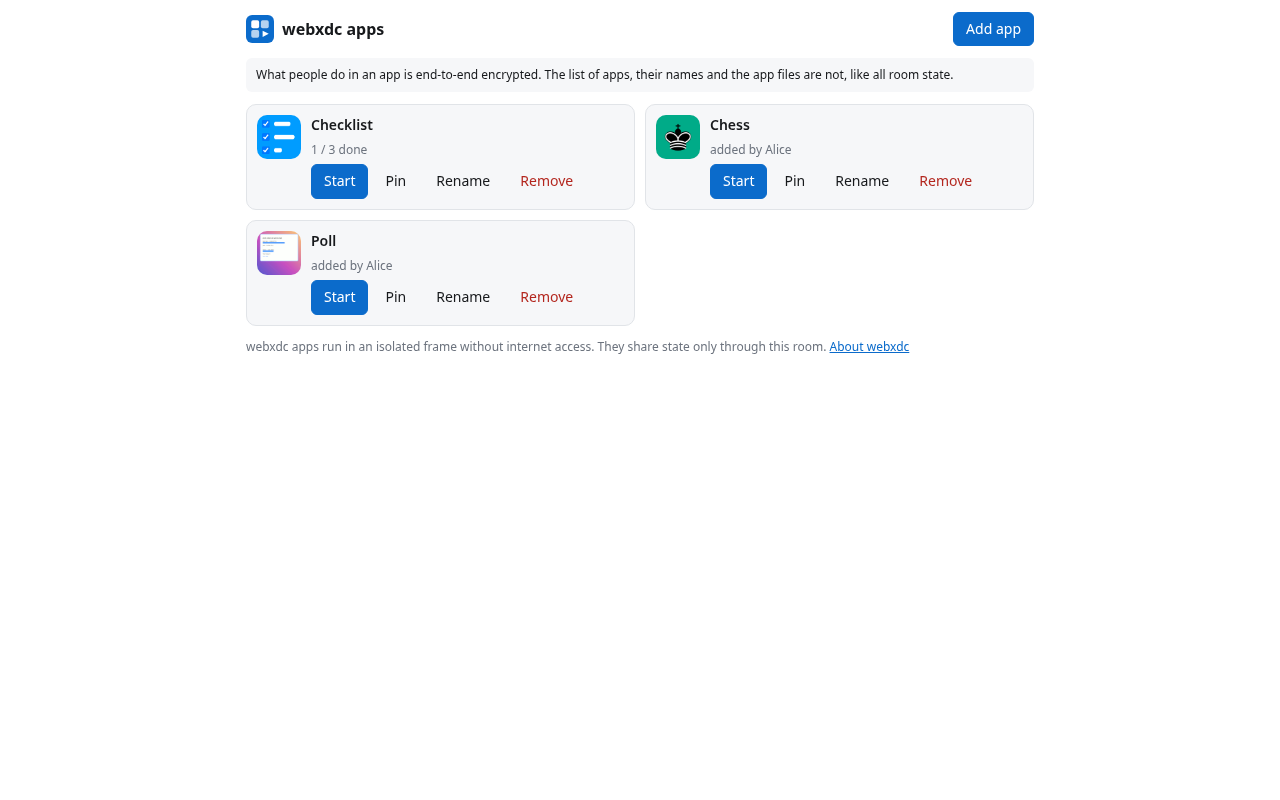The height and width of the screenshot is (800, 1280).
Task: Click the Chess app title
Action: click(730, 125)
